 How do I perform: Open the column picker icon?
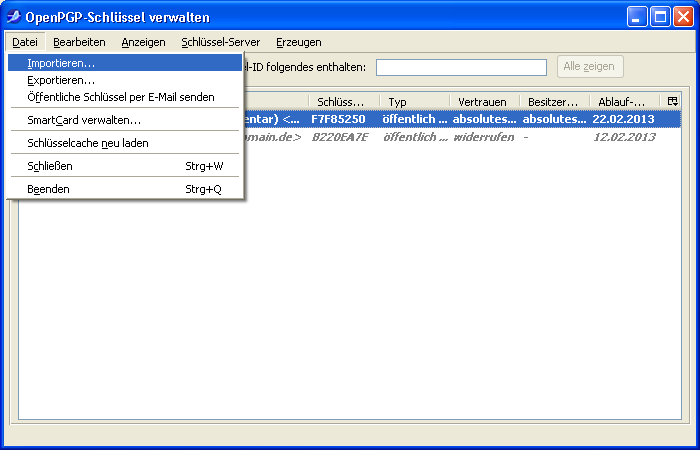click(x=672, y=101)
